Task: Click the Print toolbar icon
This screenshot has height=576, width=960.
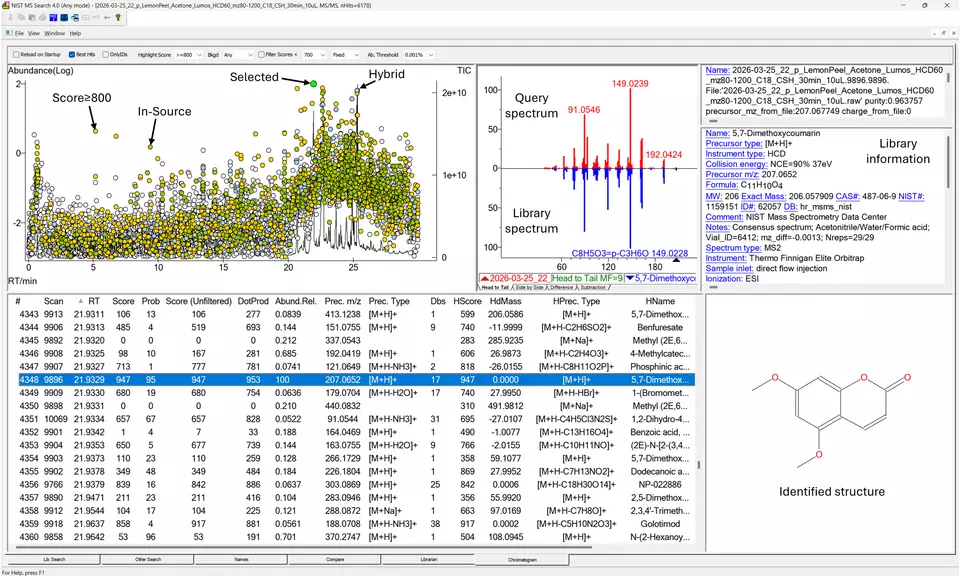Action: click(x=42, y=18)
